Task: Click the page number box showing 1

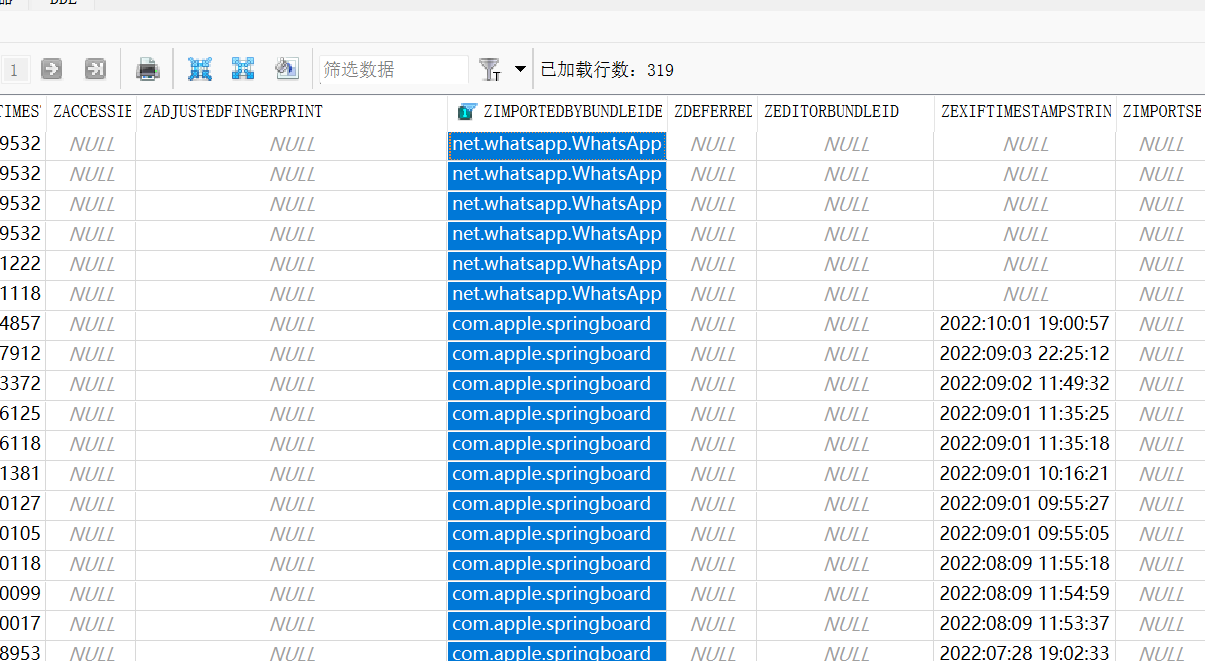Action: point(14,69)
